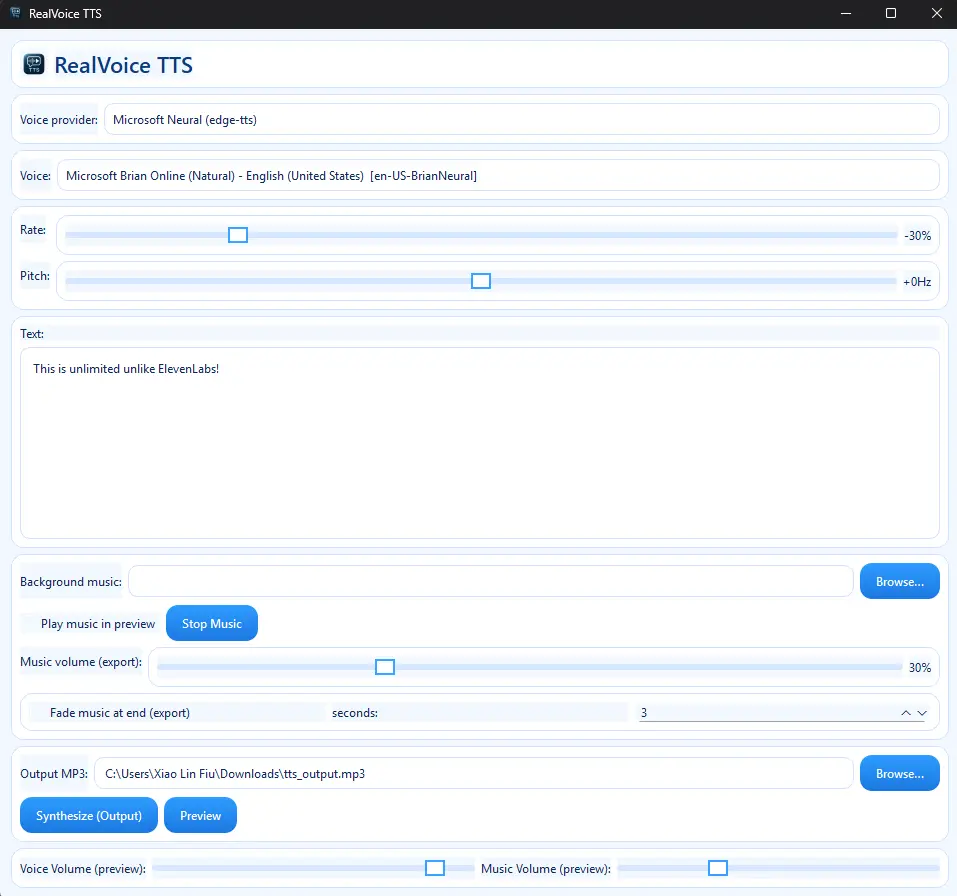Browse for a background music file
This screenshot has width=957, height=896.
(900, 582)
